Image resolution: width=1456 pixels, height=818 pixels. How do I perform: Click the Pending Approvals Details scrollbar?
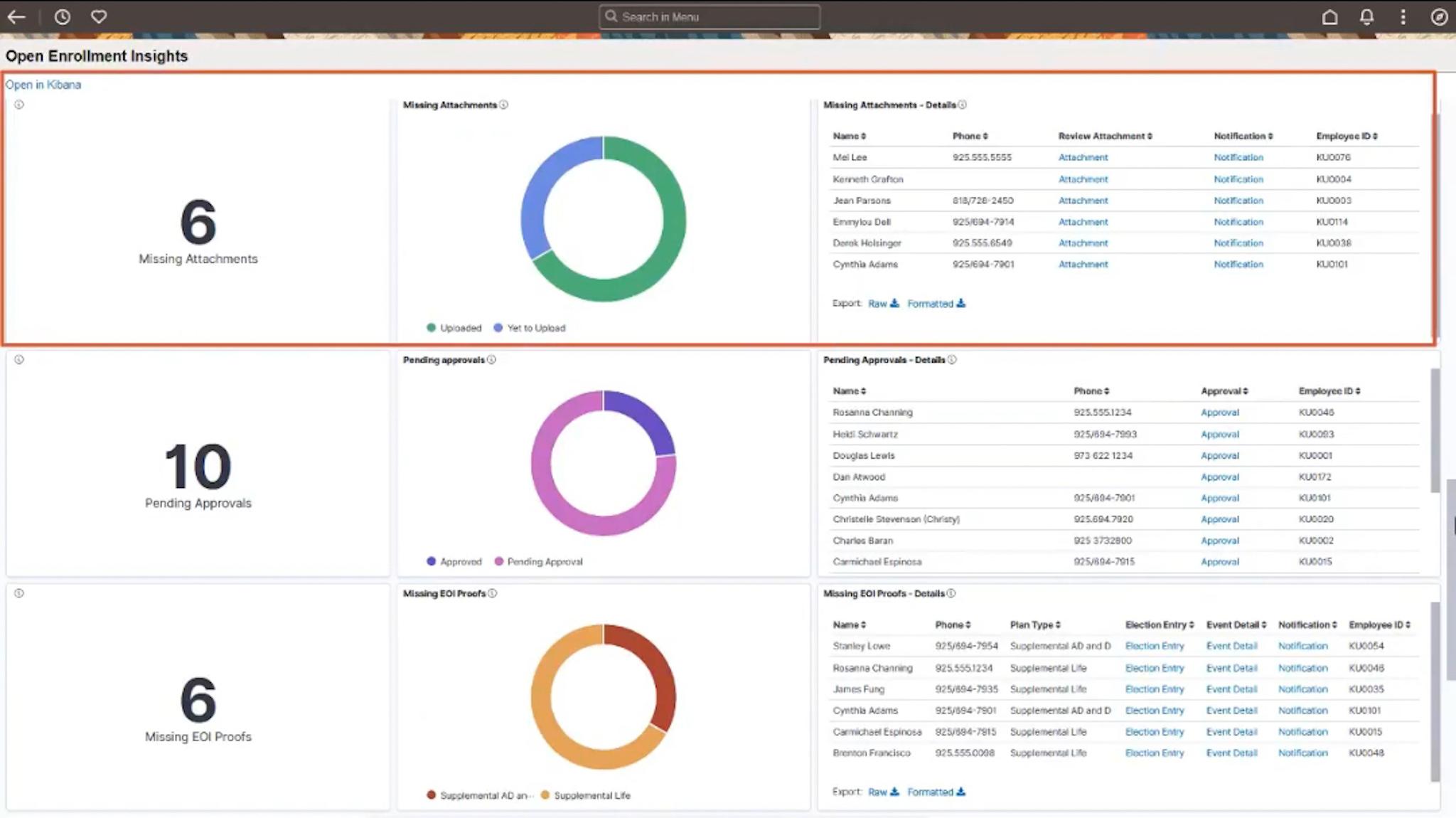click(x=1435, y=430)
